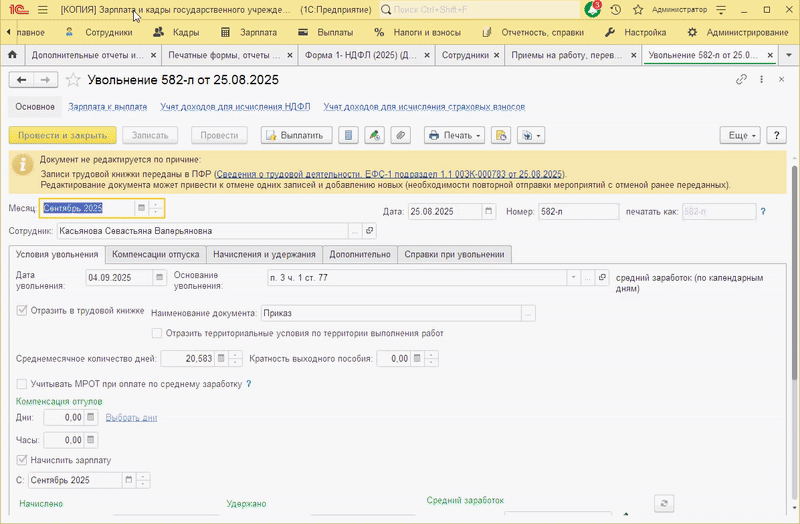Click the document-with-clock toolbar icon
This screenshot has width=800, height=524.
pyautogui.click(x=501, y=135)
